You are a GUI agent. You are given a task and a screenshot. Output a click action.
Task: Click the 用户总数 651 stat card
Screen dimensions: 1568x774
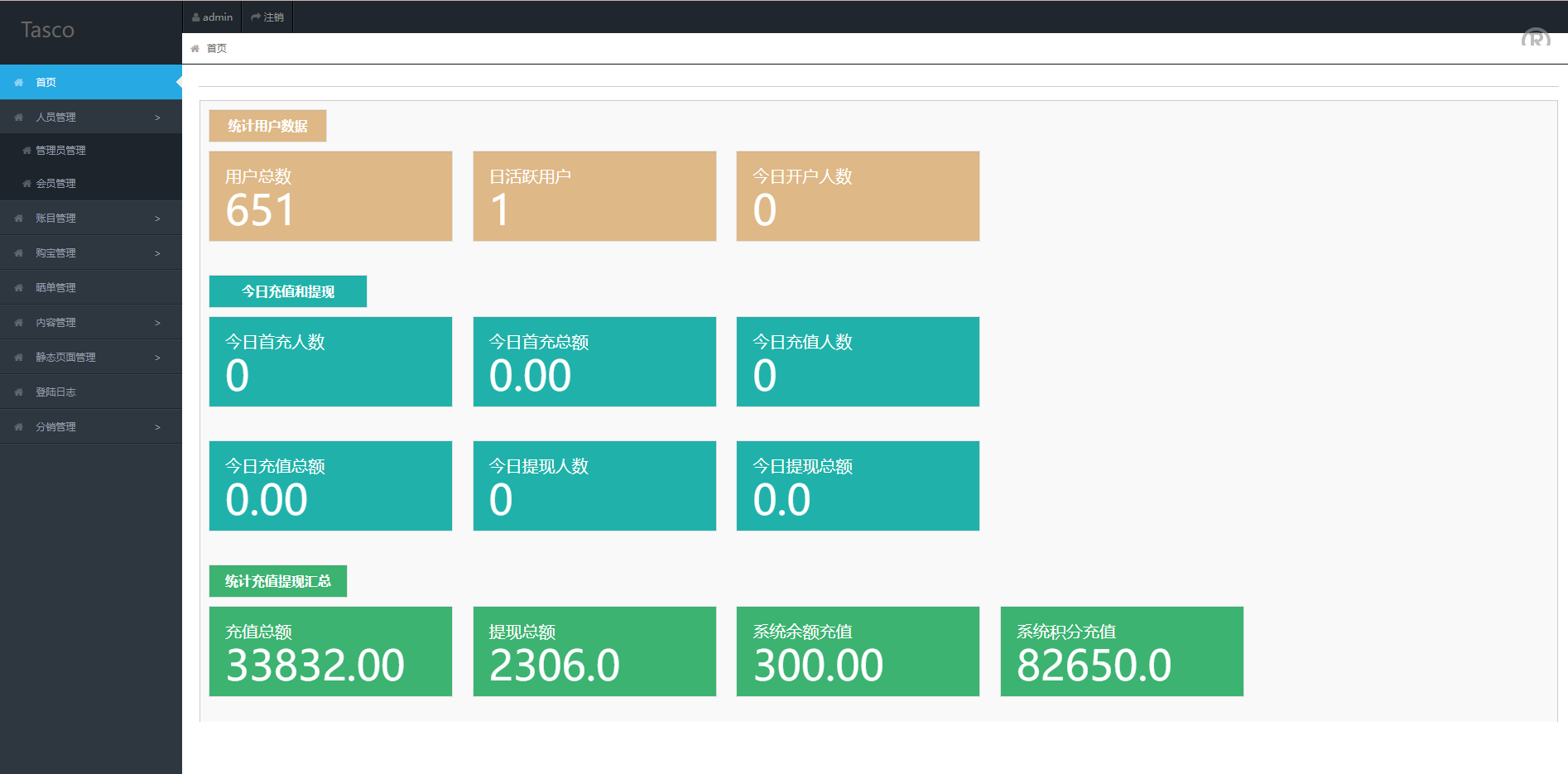(x=330, y=196)
